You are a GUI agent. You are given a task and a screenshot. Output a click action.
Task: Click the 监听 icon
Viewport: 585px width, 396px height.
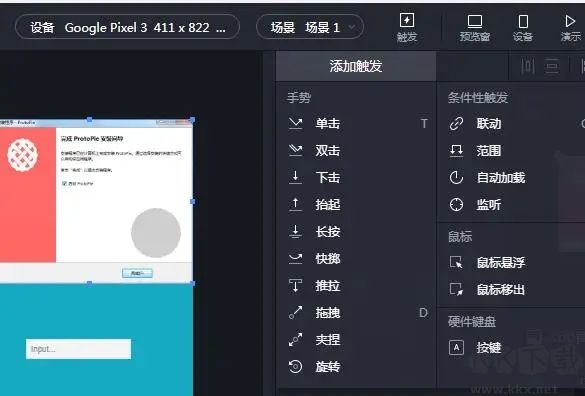tap(456, 205)
